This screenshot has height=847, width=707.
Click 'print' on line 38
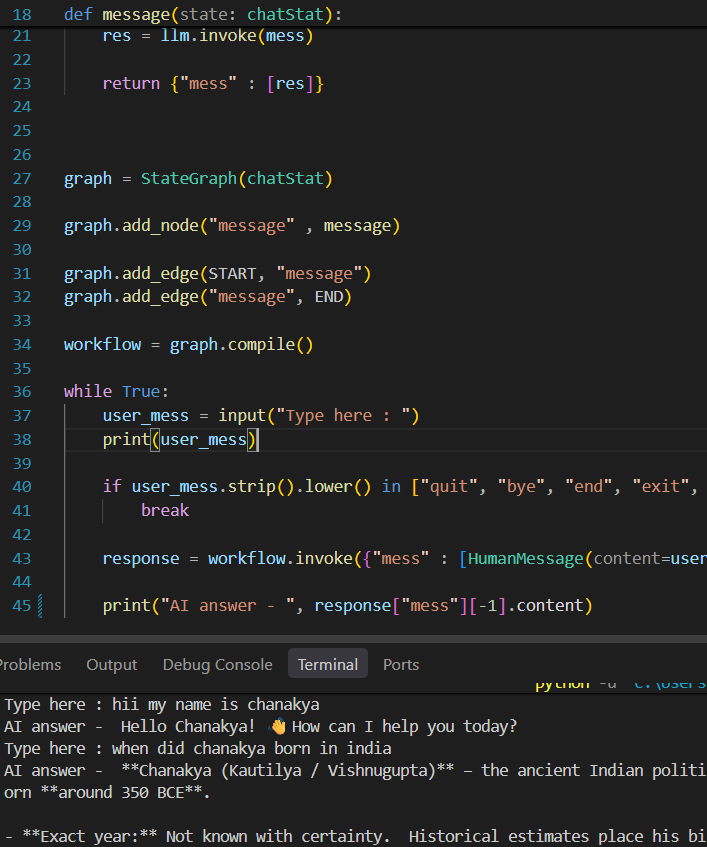point(126,440)
